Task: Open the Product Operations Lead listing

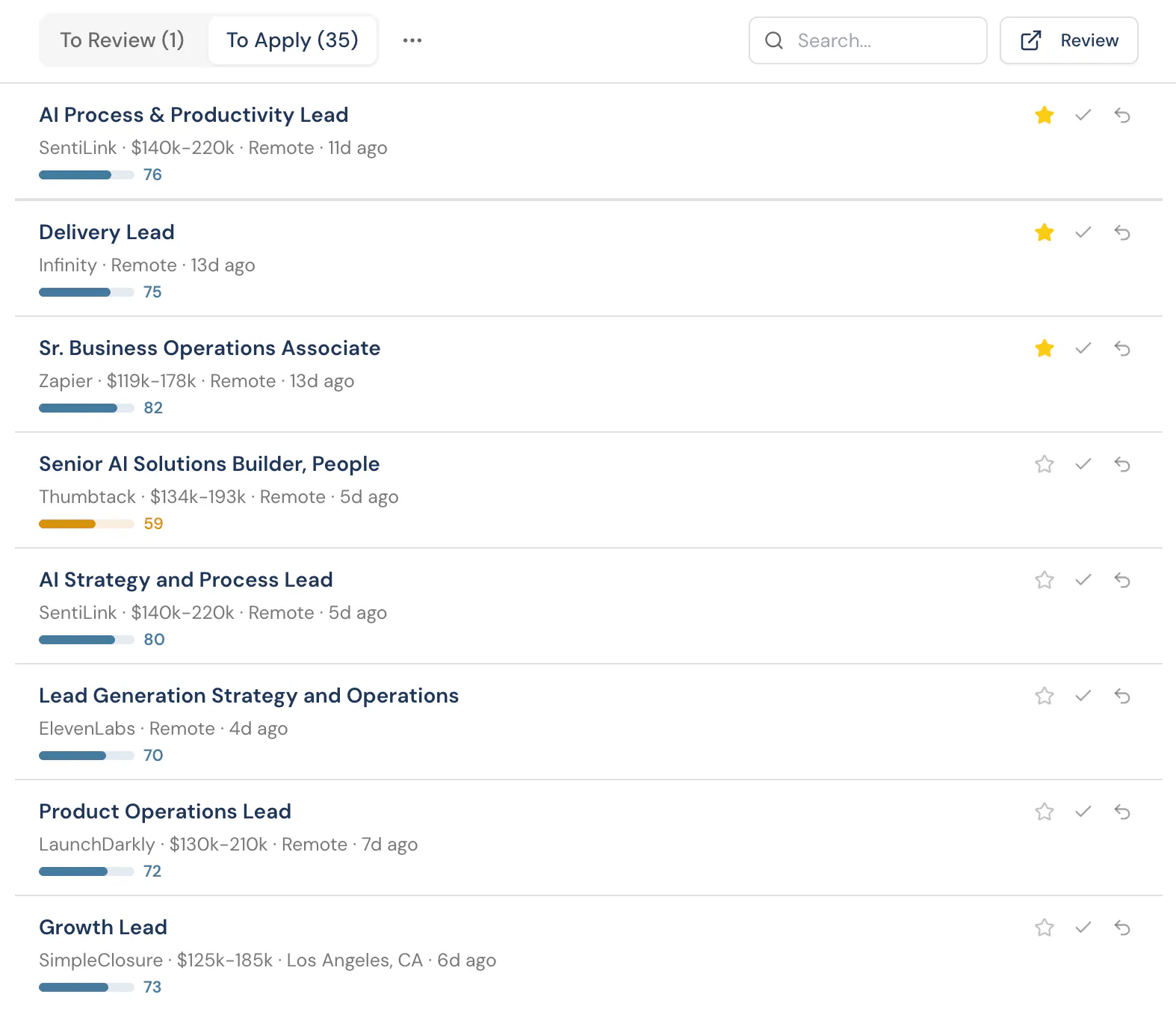Action: (165, 812)
